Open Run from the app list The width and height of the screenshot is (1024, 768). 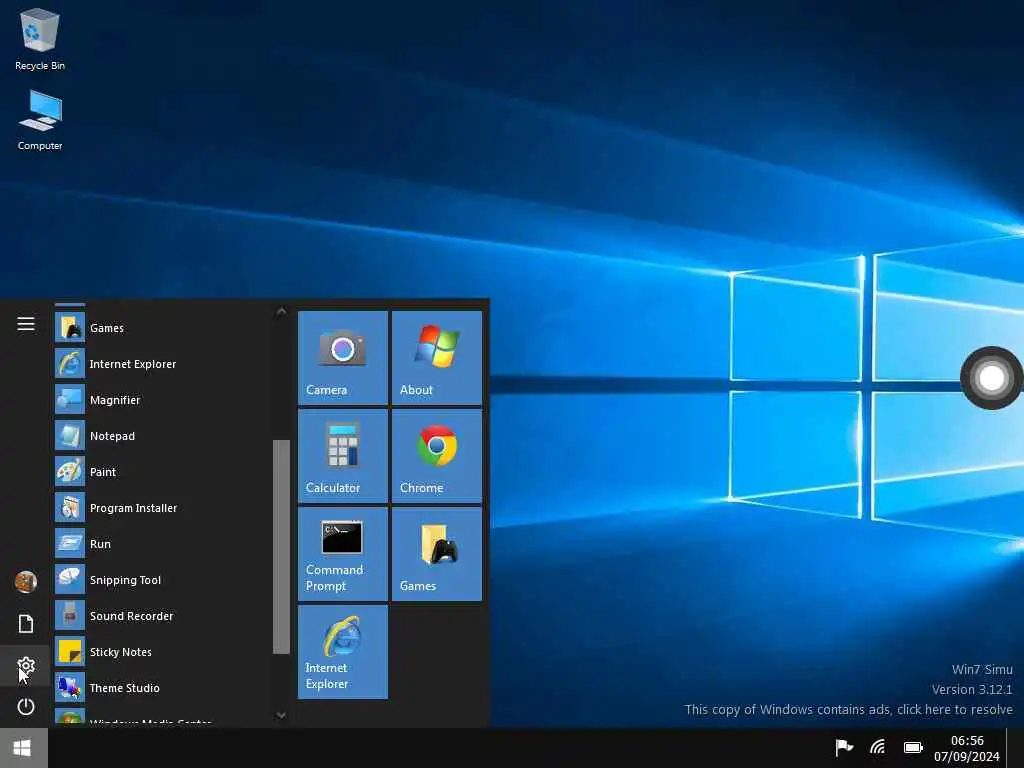coord(162,543)
